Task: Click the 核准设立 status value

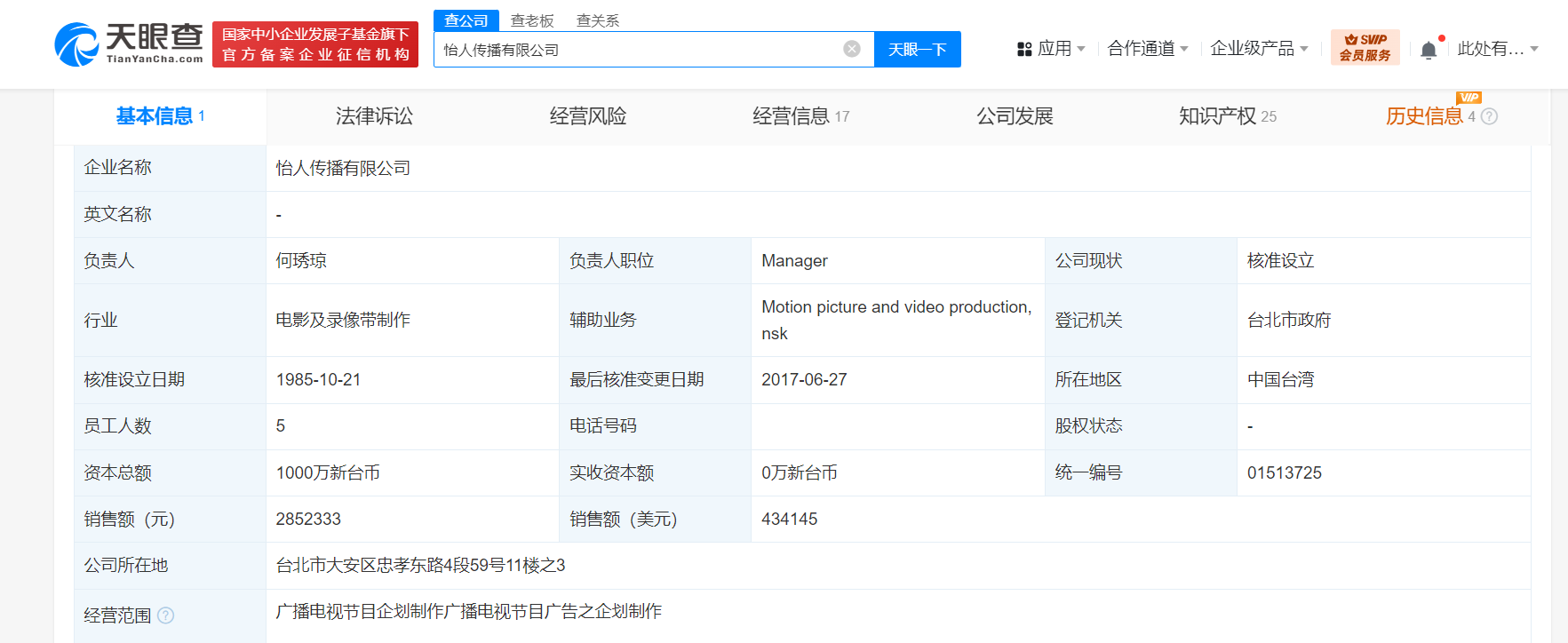Action: coord(1280,260)
